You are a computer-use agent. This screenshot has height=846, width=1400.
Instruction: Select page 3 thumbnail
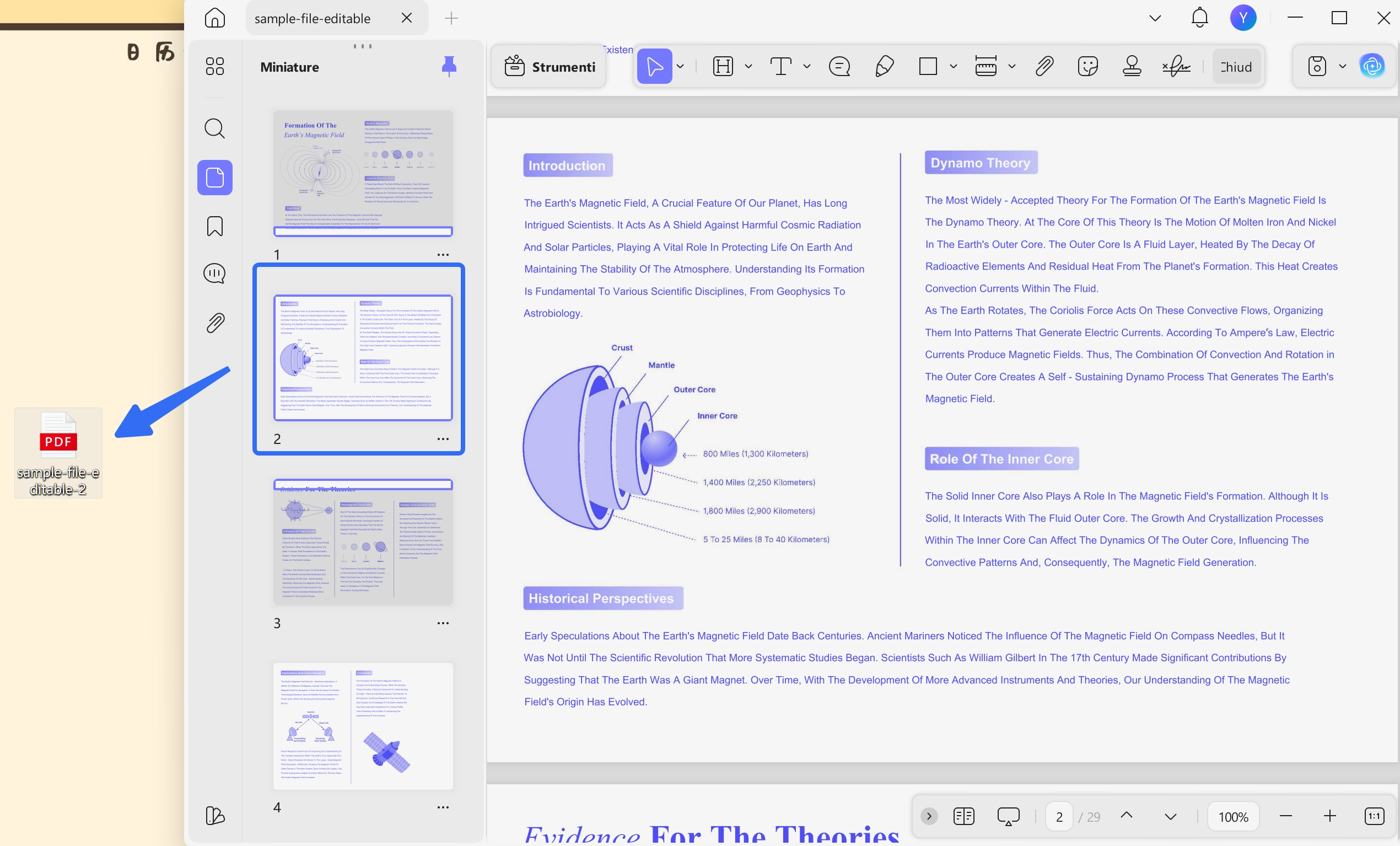[363, 542]
